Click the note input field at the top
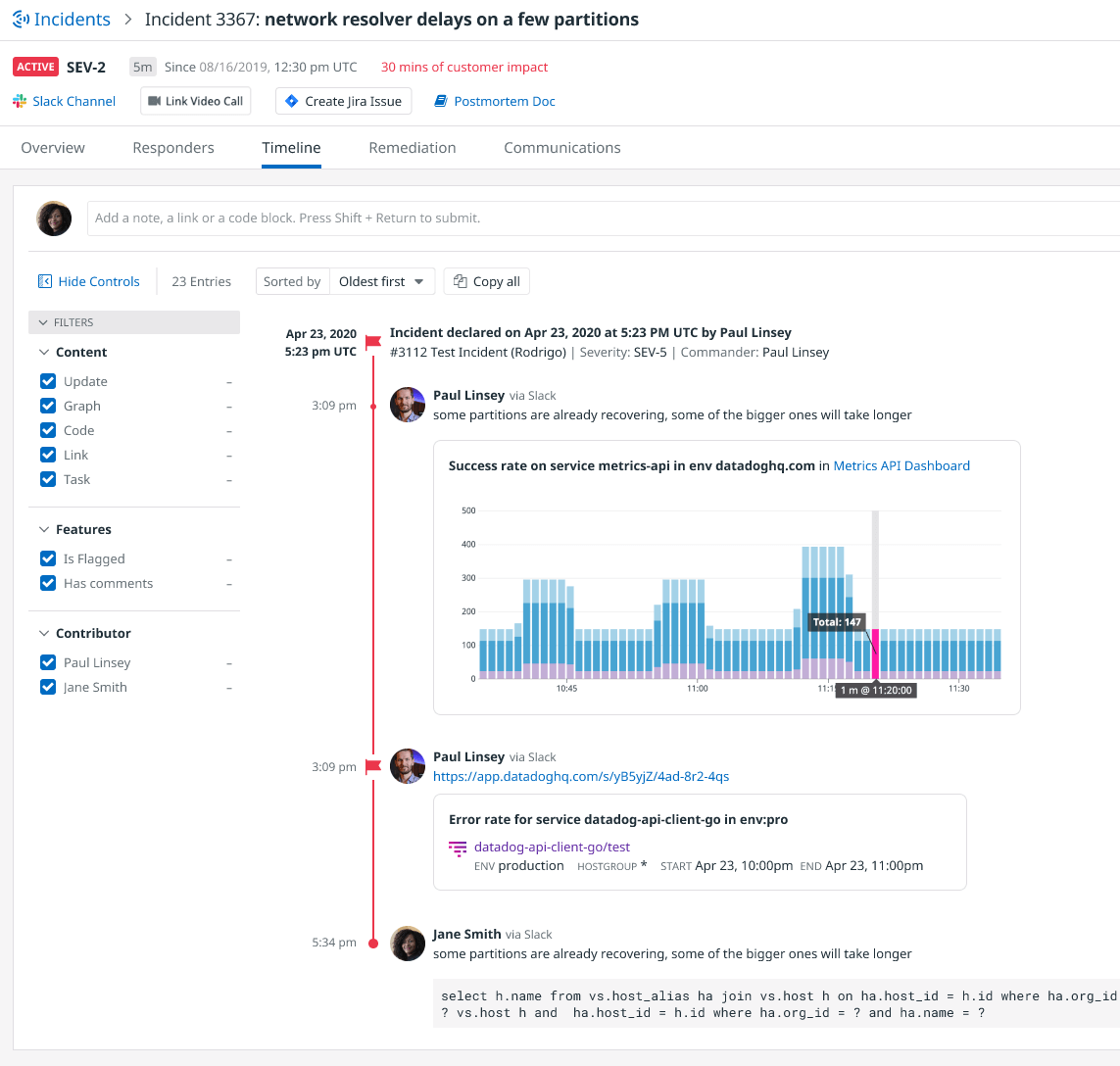Image resolution: width=1120 pixels, height=1066 pixels. tap(490, 218)
